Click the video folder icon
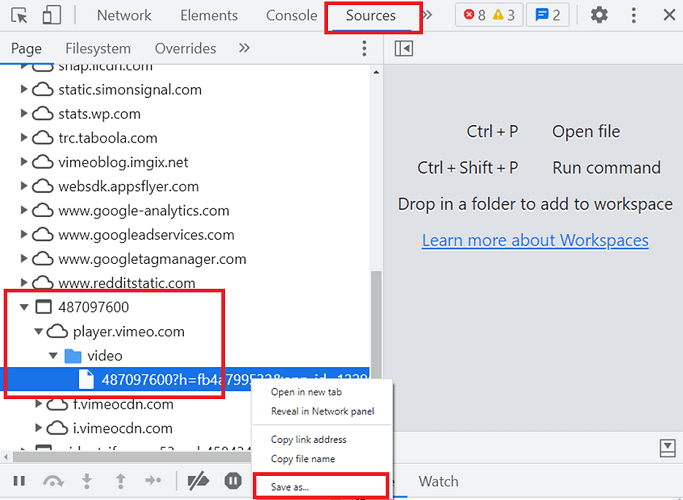The image size is (683, 500). (73, 355)
